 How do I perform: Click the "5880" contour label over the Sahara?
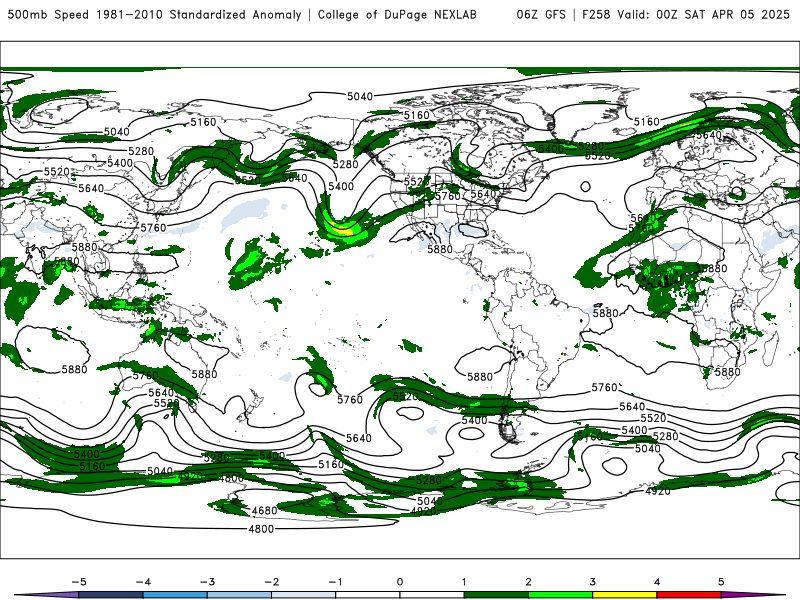[714, 268]
